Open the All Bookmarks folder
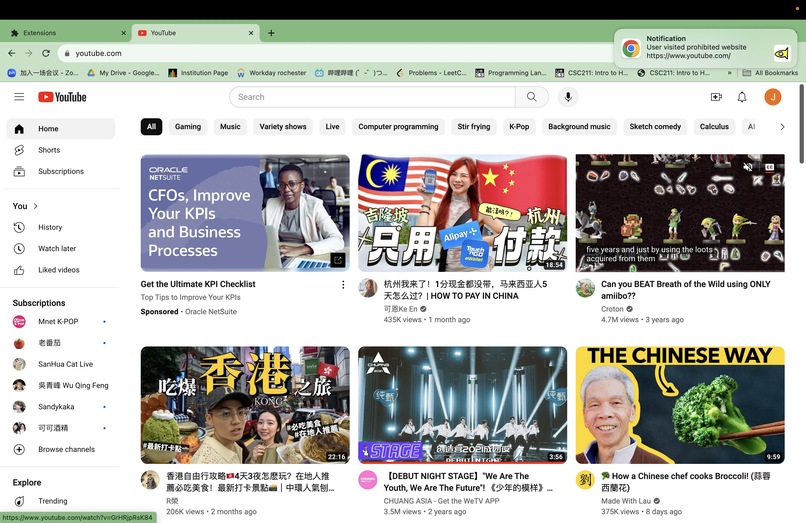Screen dimensions: 806x523 (x=771, y=73)
